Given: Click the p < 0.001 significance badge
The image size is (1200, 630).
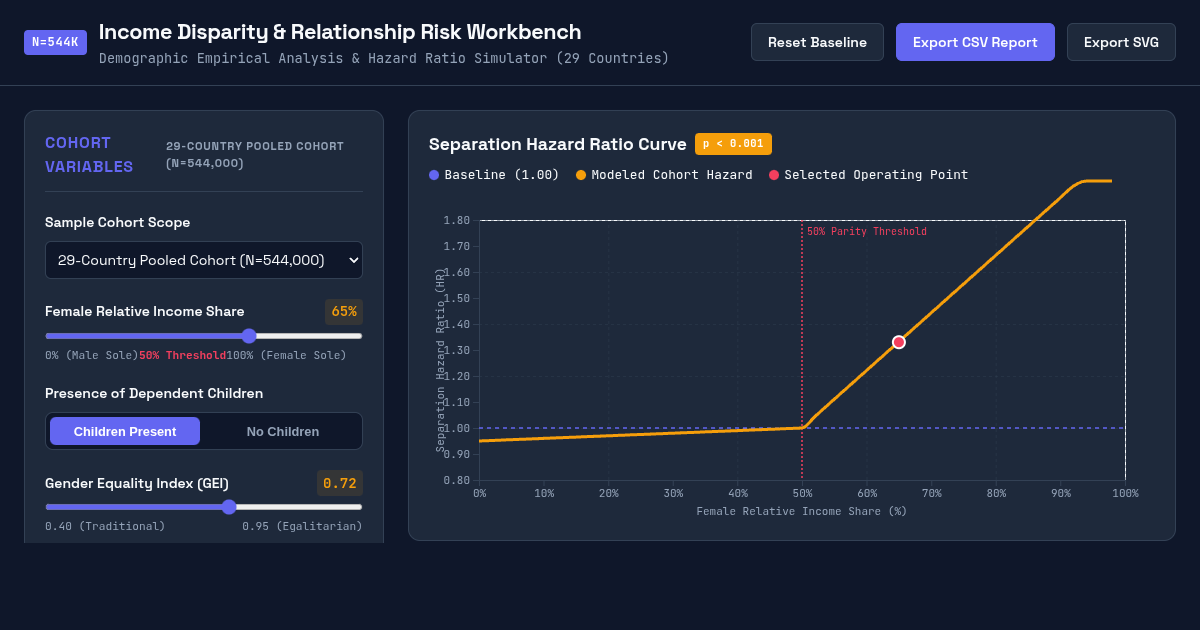Looking at the screenshot, I should click(x=733, y=144).
